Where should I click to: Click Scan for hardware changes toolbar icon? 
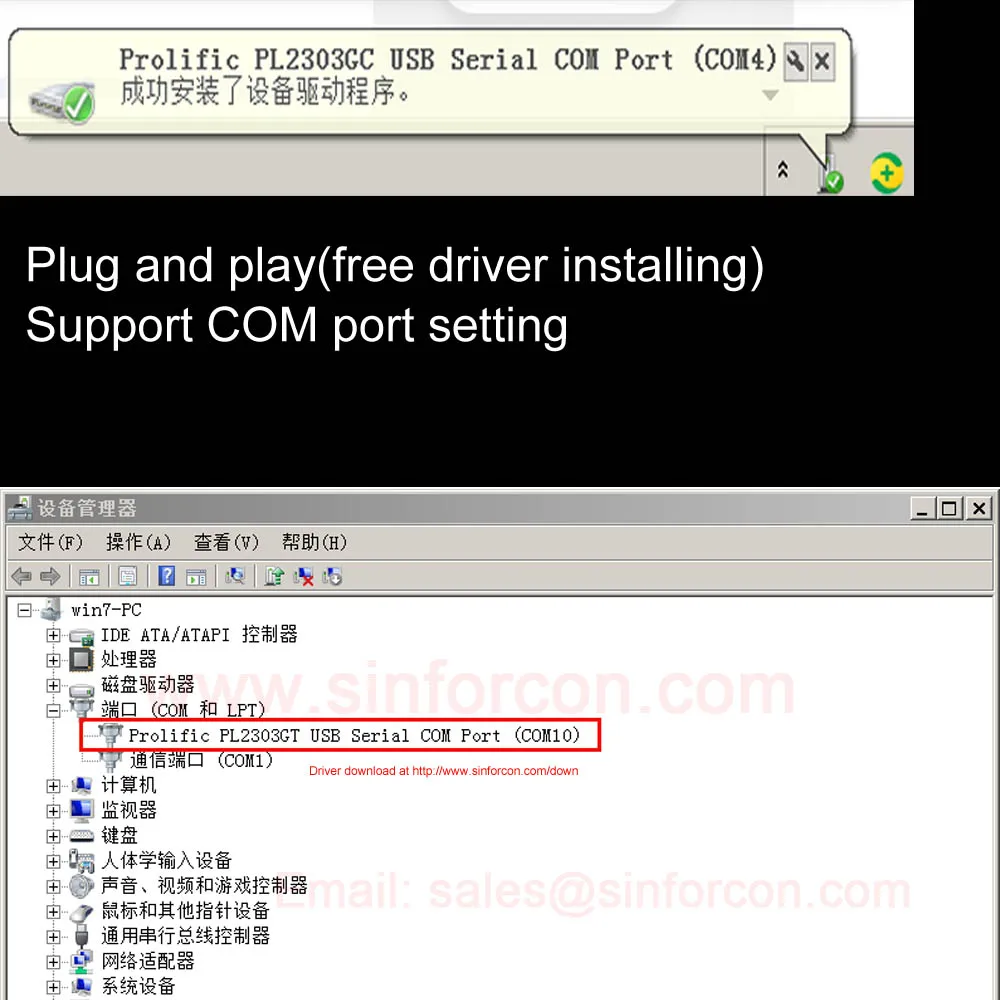tap(235, 576)
